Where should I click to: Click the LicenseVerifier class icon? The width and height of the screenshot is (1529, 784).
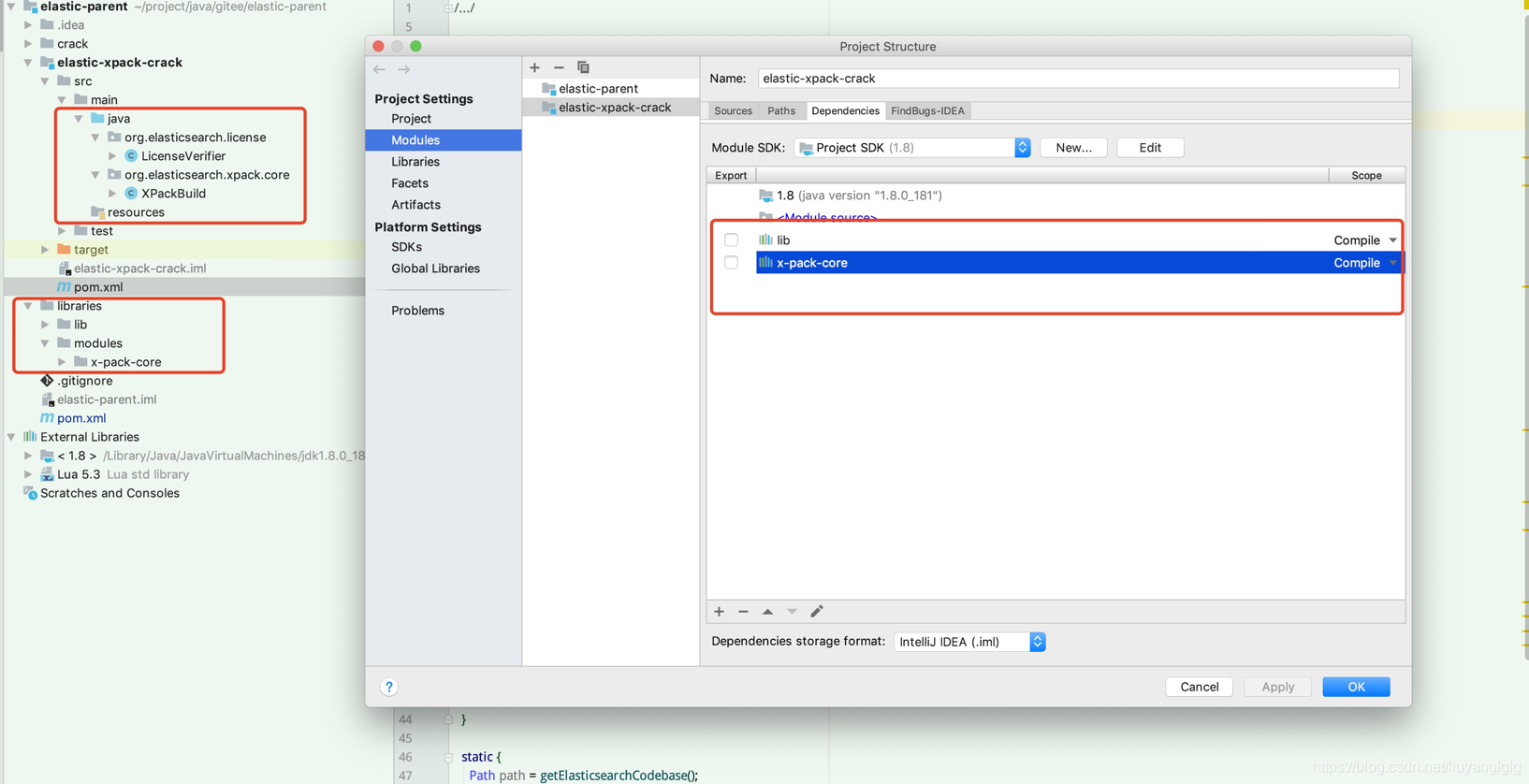pyautogui.click(x=131, y=156)
